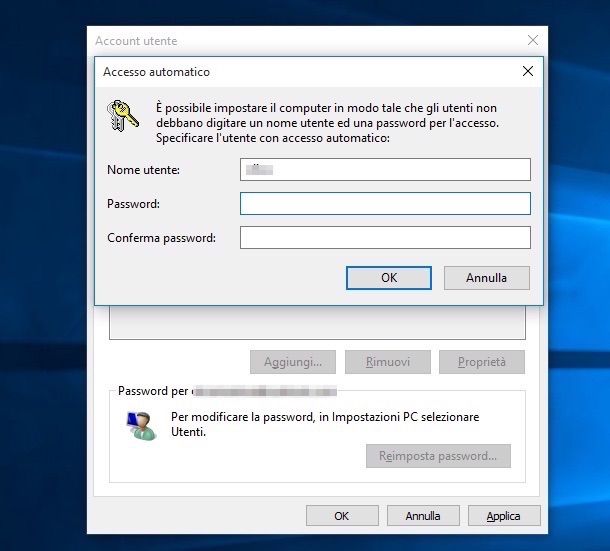610x551 pixels.
Task: Close the Accesso automatico dialog
Action: click(x=528, y=71)
